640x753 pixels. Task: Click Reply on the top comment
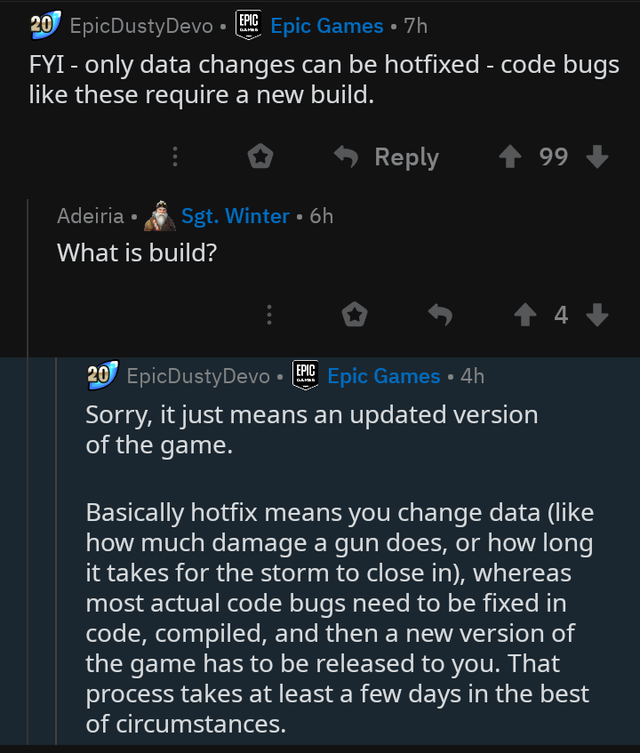[387, 157]
